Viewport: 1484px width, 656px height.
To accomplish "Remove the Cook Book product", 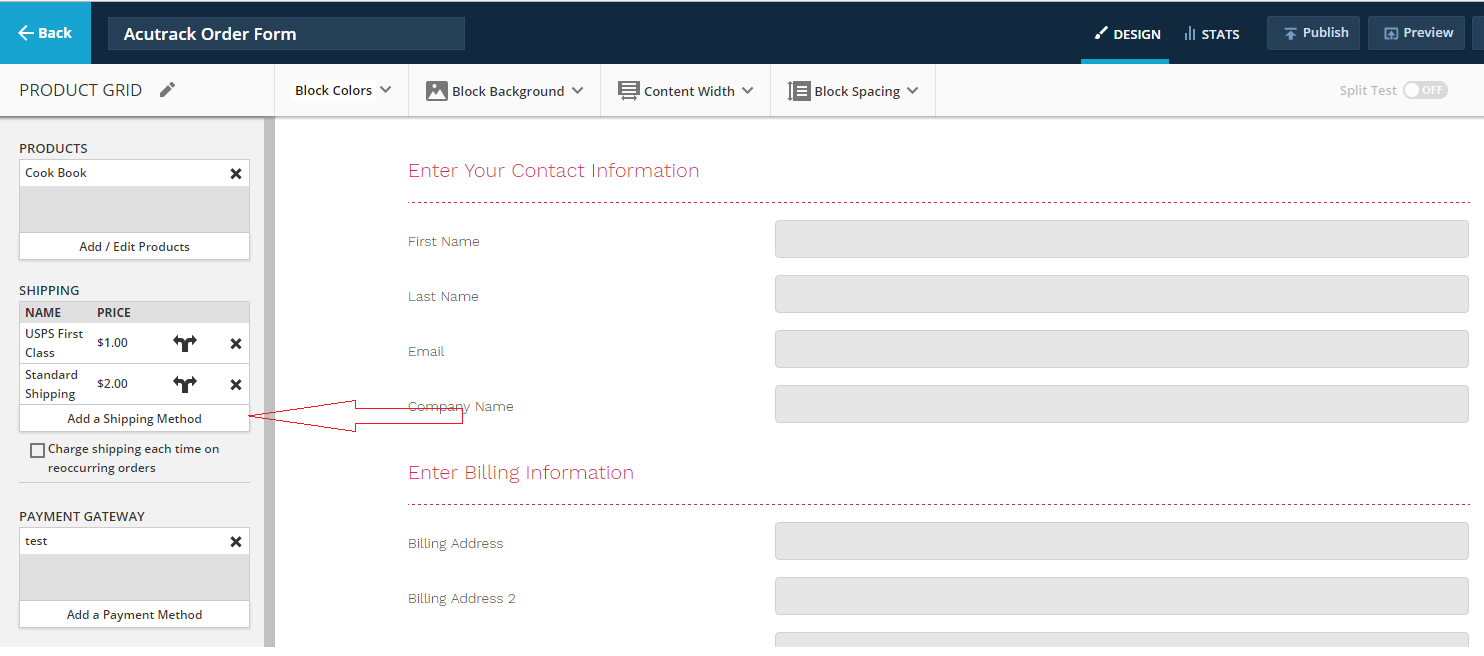I will pos(236,173).
